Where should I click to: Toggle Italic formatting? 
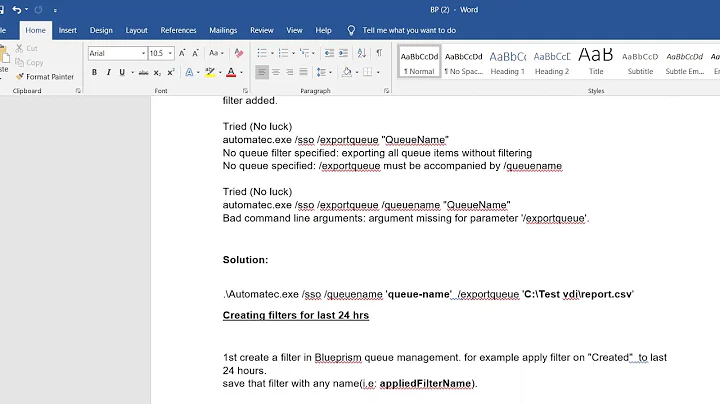[108, 72]
